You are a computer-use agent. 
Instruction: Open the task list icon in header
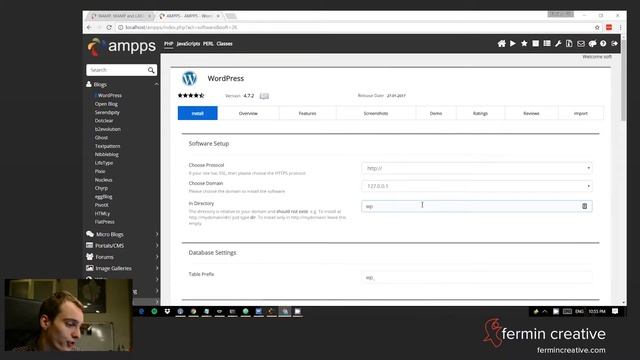tap(547, 44)
